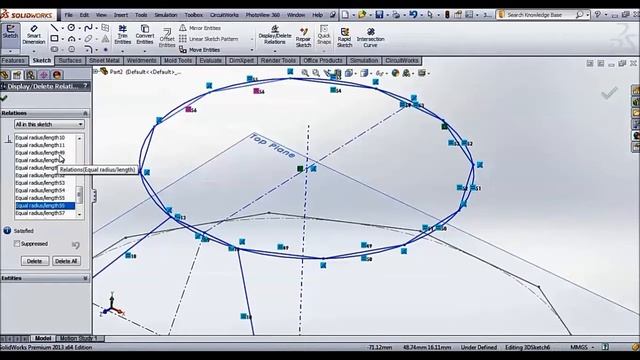Click the Repair Sketch tool

tap(303, 38)
